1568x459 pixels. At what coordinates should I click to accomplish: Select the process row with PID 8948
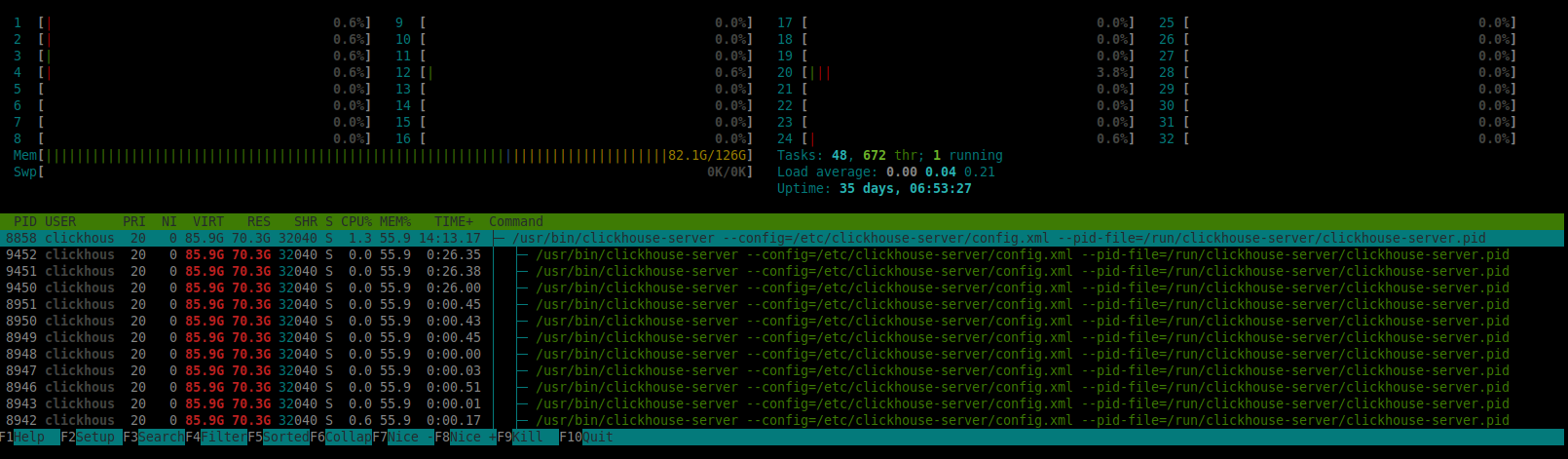pos(783,354)
